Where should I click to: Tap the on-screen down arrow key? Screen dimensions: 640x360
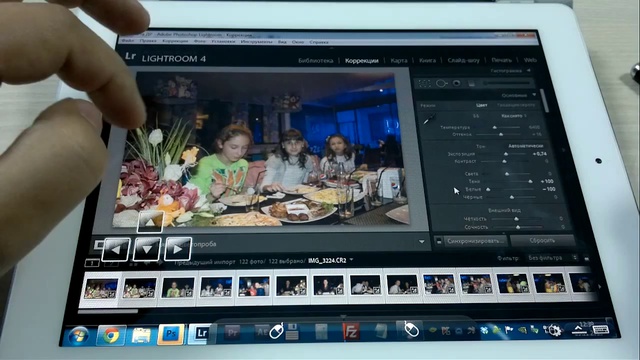(x=147, y=249)
